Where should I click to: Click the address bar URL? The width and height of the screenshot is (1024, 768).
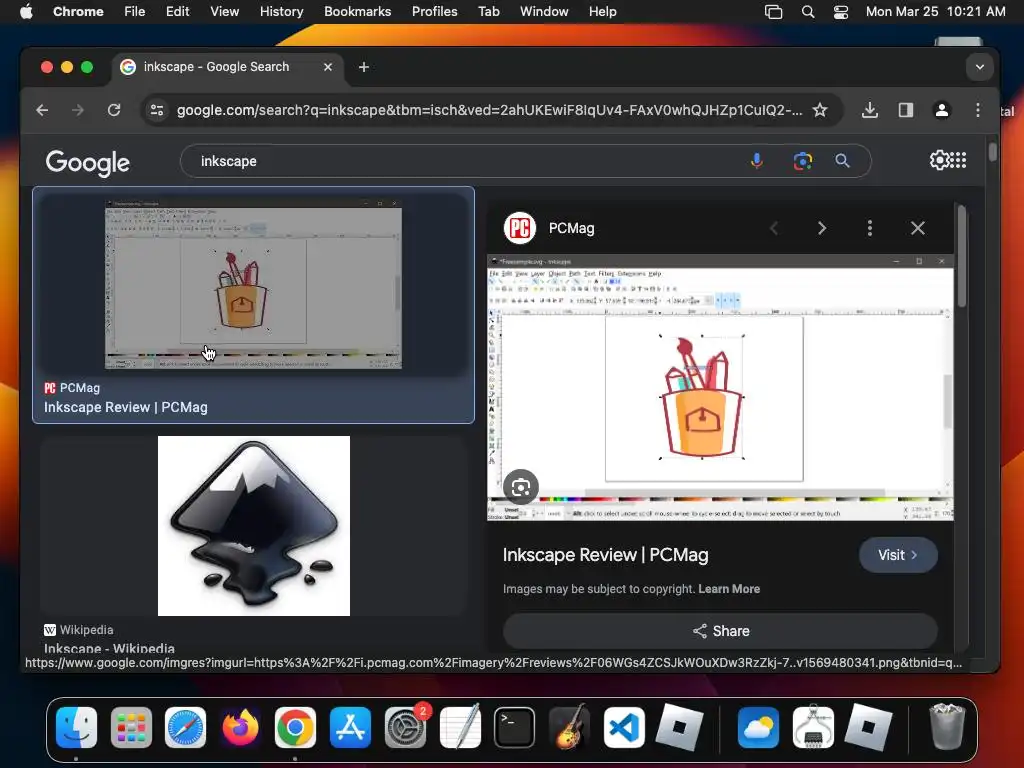point(489,110)
